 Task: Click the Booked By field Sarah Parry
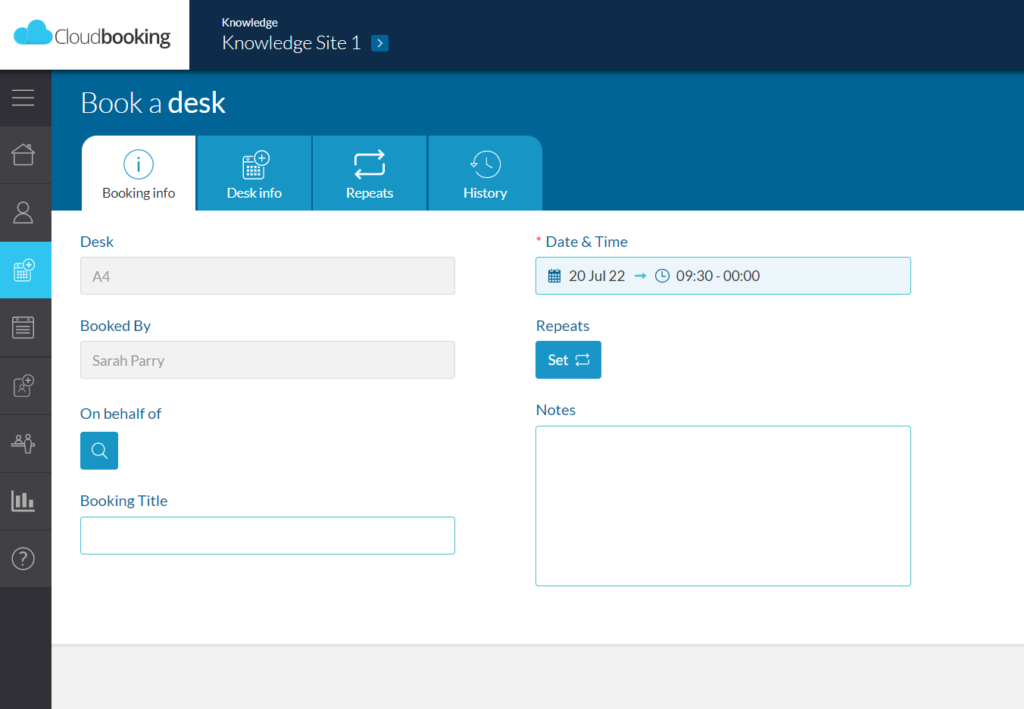[x=268, y=360]
